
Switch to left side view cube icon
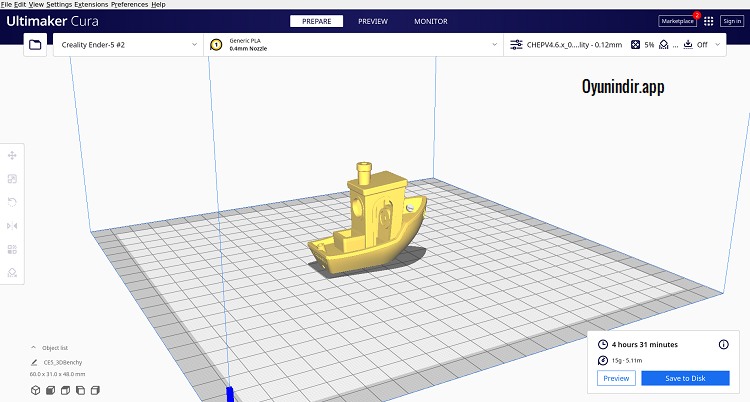click(80, 390)
